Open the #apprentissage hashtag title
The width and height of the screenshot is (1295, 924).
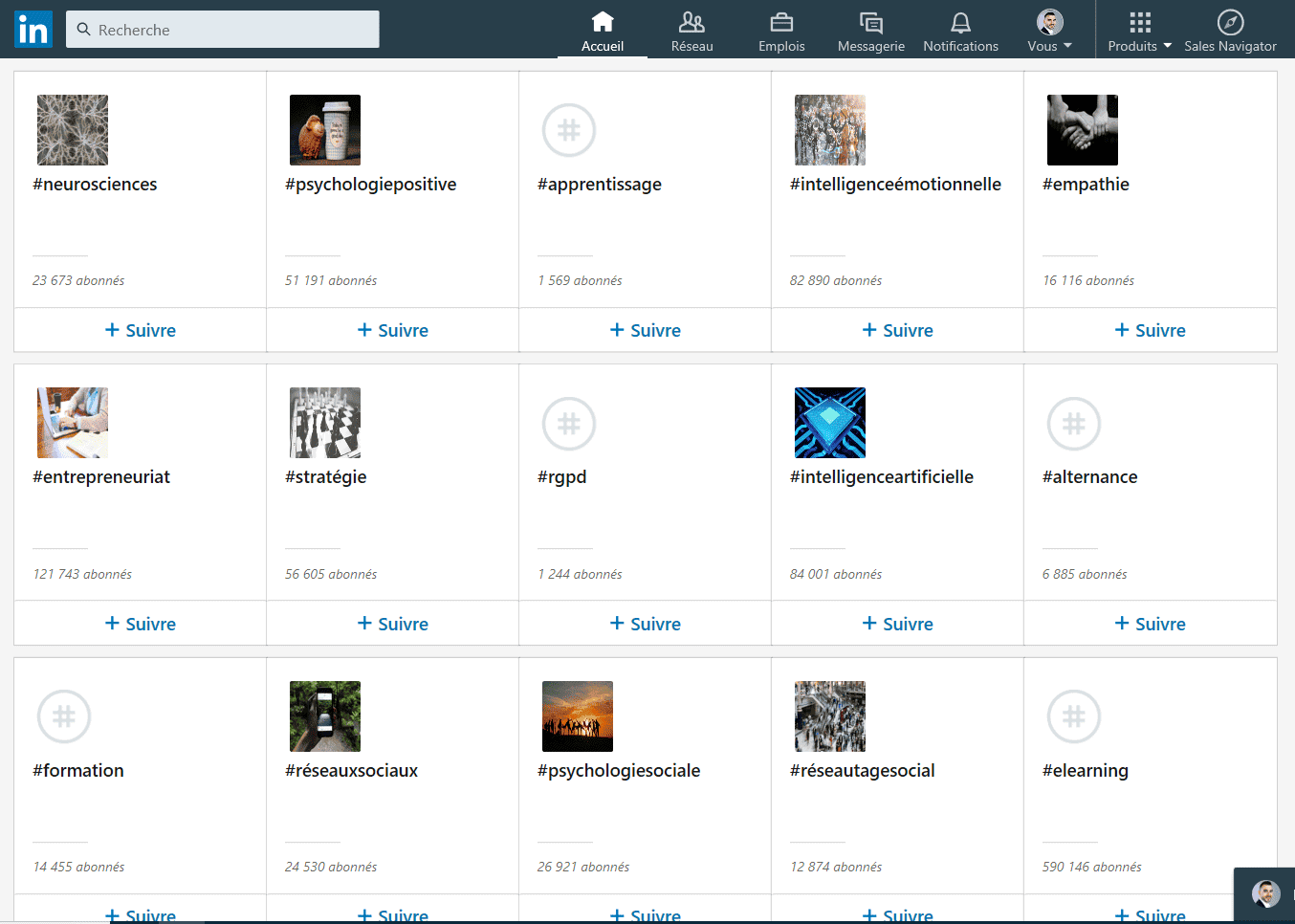(x=600, y=185)
